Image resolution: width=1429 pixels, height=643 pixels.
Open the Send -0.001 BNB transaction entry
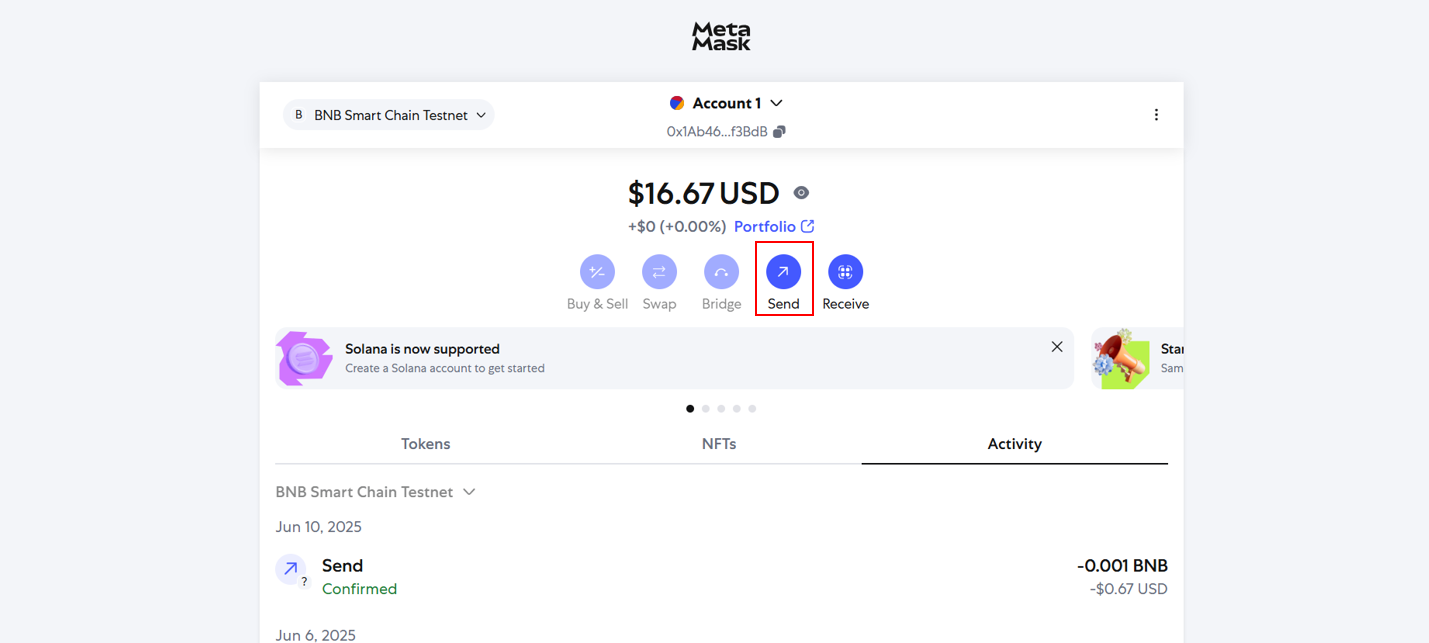[721, 577]
